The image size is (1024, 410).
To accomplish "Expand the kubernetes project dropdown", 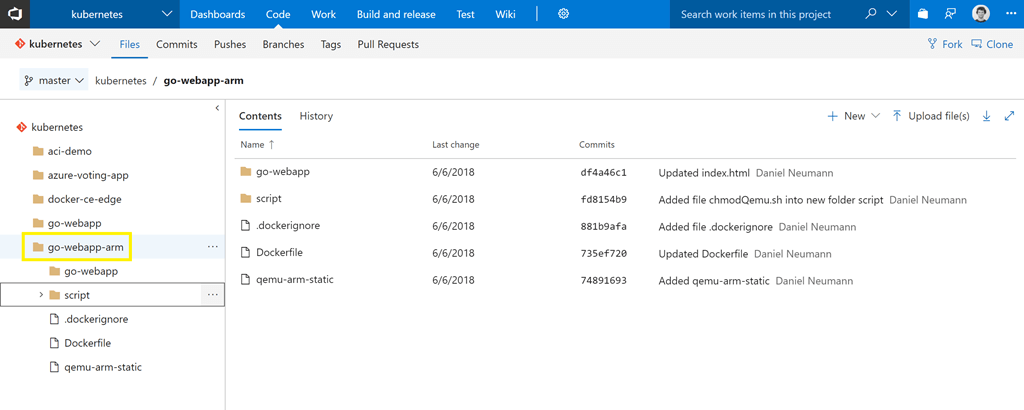I will (x=167, y=14).
